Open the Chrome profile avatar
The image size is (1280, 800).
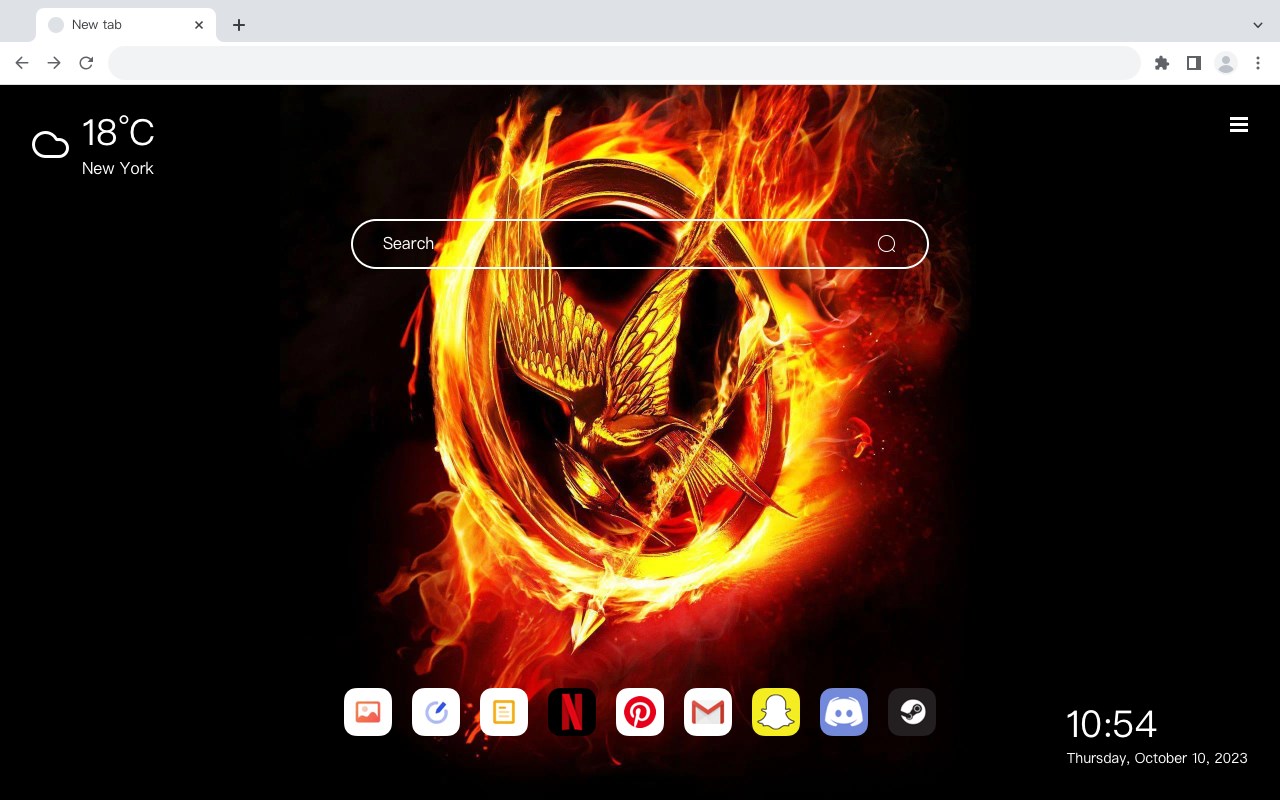point(1226,63)
